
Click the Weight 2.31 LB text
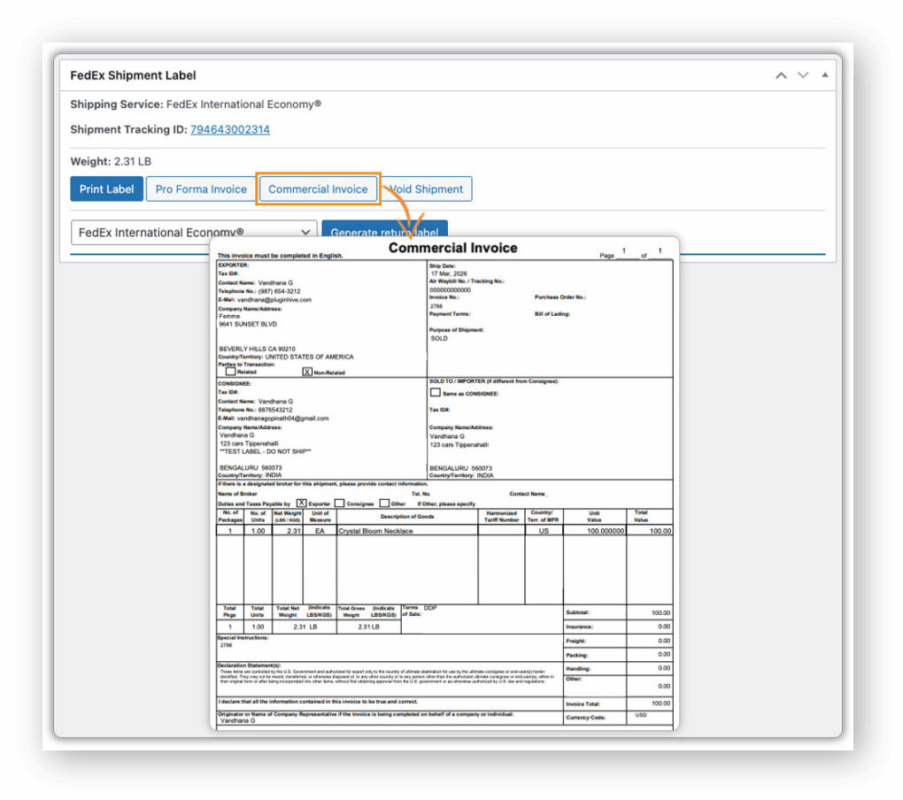tap(111, 162)
